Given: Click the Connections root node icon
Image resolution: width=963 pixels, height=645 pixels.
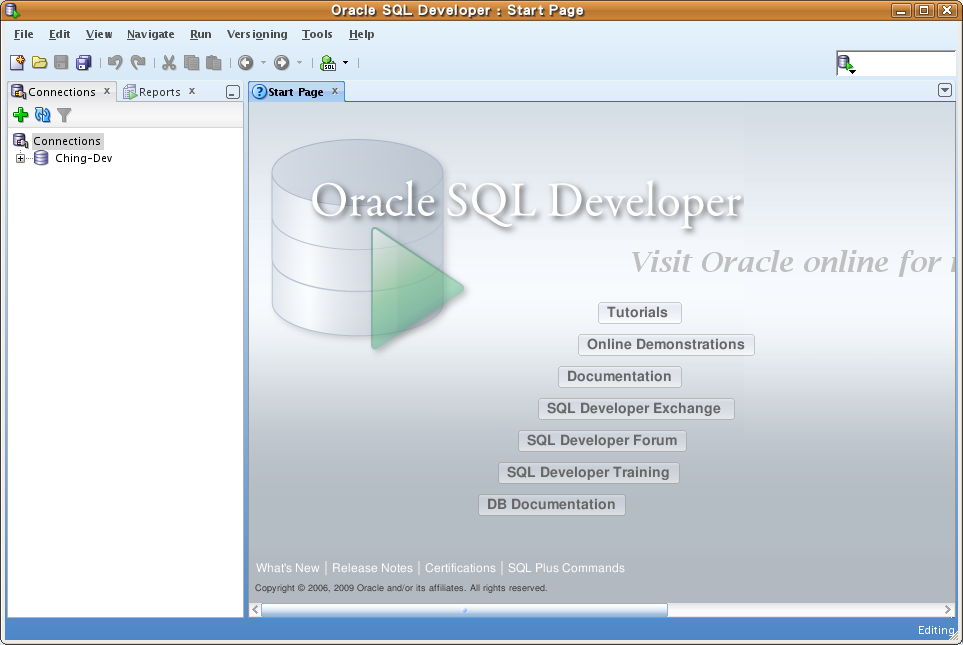Looking at the screenshot, I should point(20,141).
